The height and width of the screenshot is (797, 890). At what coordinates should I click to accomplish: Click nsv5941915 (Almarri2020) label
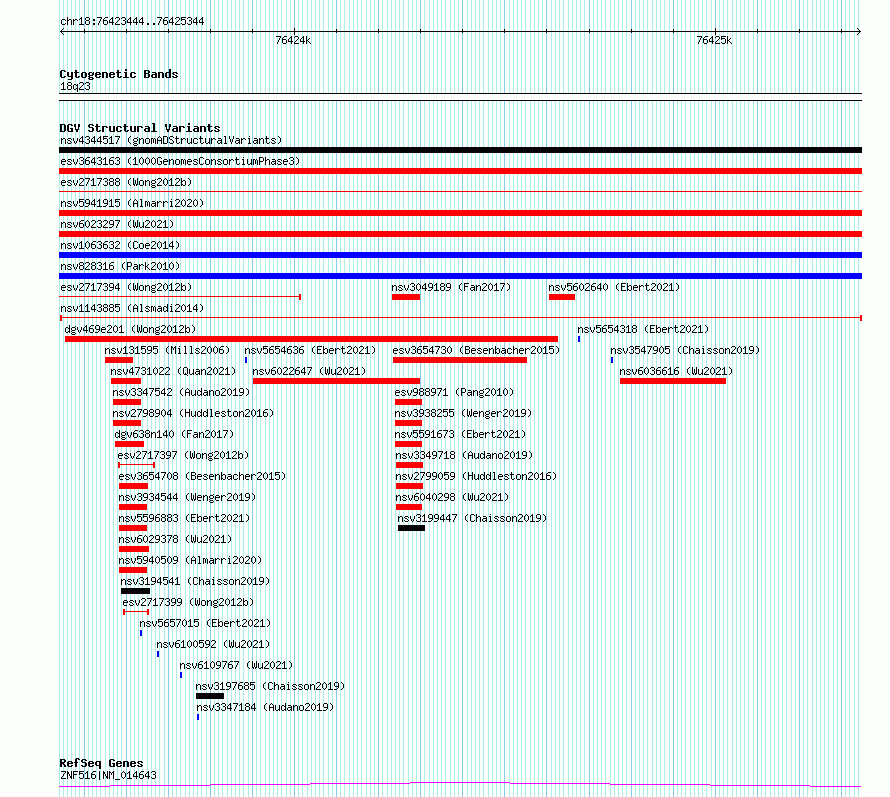point(132,203)
